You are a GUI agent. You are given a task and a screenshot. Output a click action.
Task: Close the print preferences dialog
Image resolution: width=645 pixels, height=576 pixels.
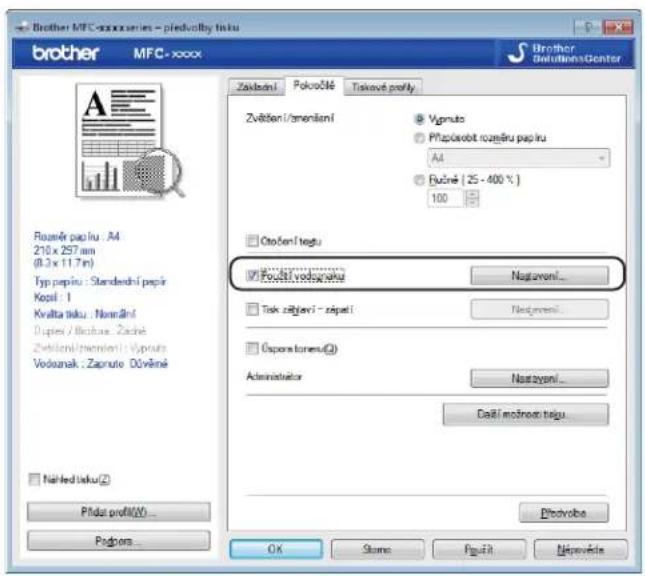[x=617, y=27]
